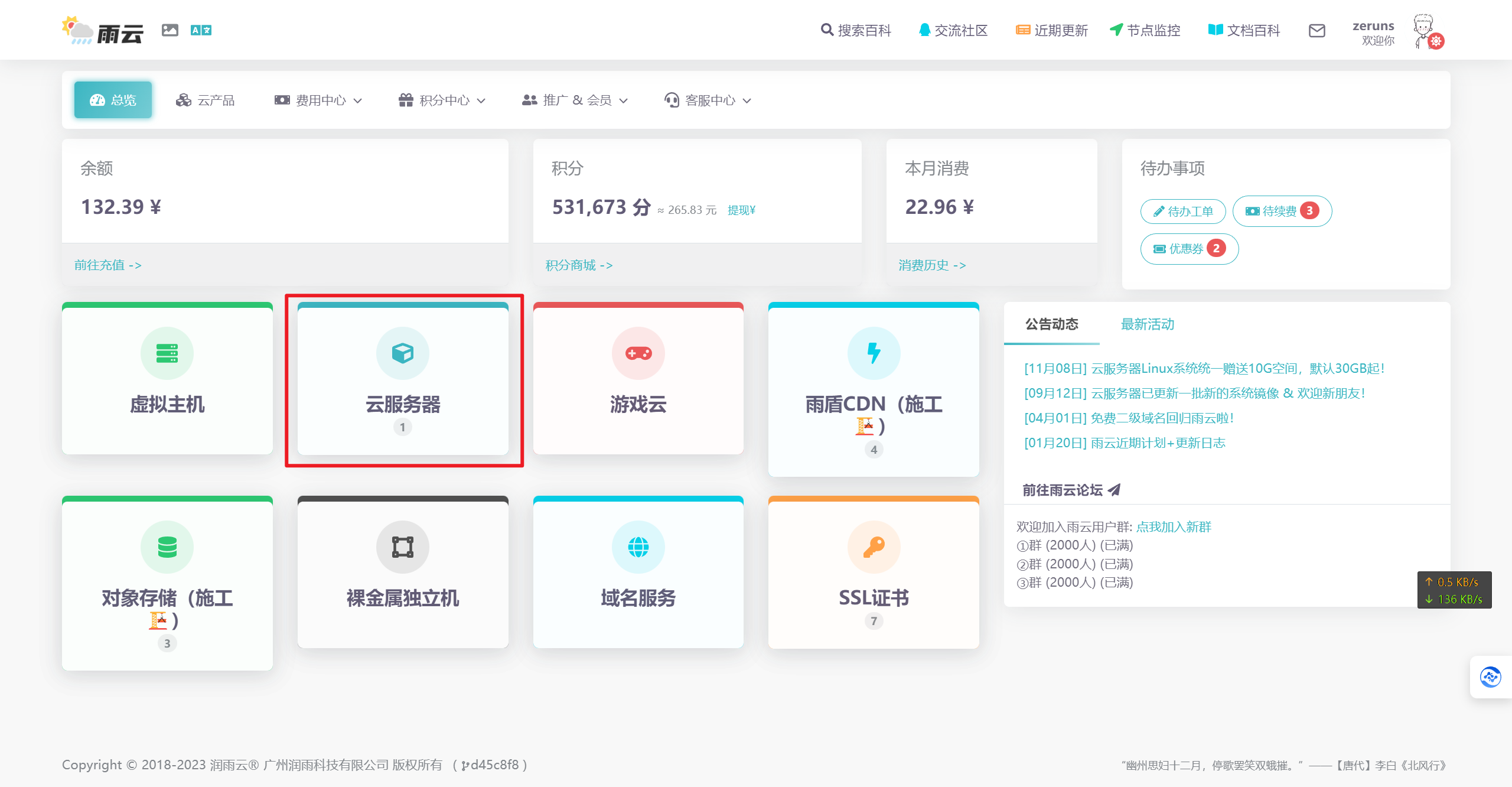The width and height of the screenshot is (1512, 787).
Task: Click the 对象存储 database icon
Action: tap(167, 547)
